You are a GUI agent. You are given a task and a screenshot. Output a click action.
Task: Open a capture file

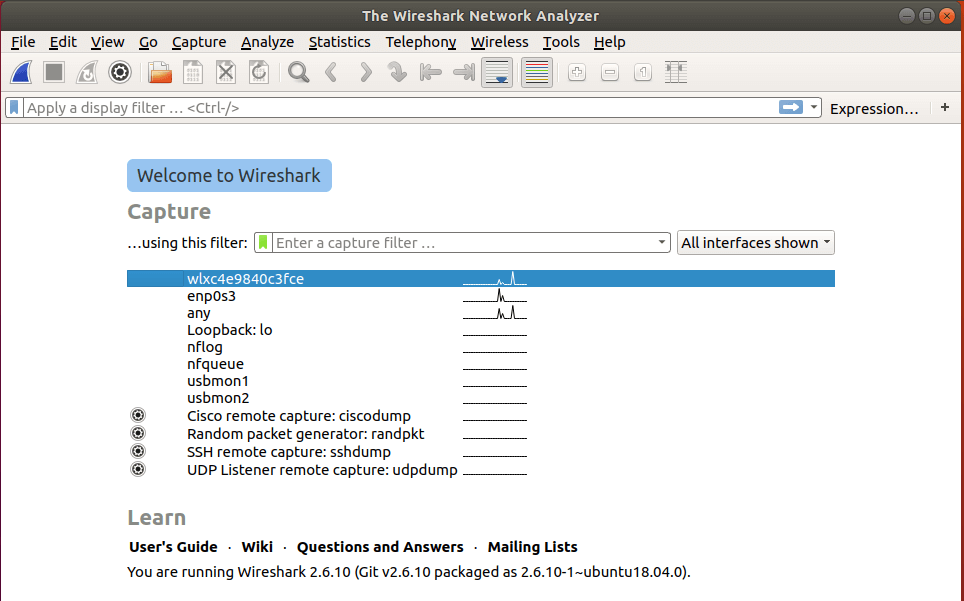pyautogui.click(x=160, y=73)
